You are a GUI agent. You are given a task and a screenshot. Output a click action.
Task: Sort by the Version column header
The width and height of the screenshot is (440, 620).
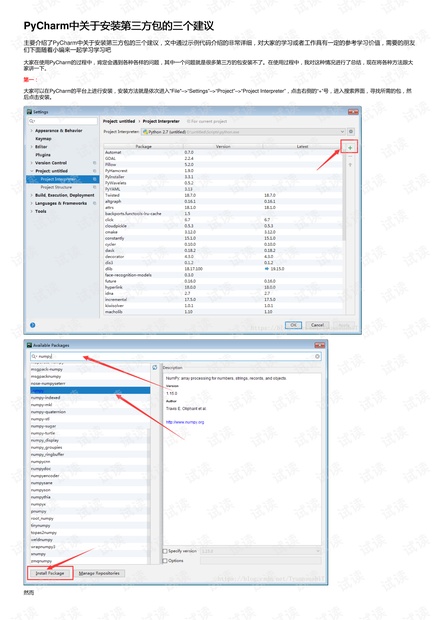223,146
